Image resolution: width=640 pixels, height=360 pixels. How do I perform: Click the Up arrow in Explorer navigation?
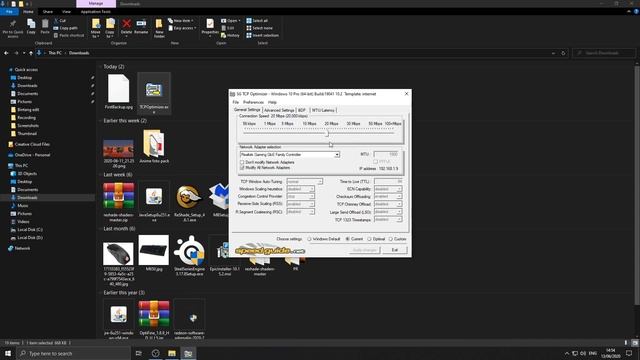tap(31, 53)
